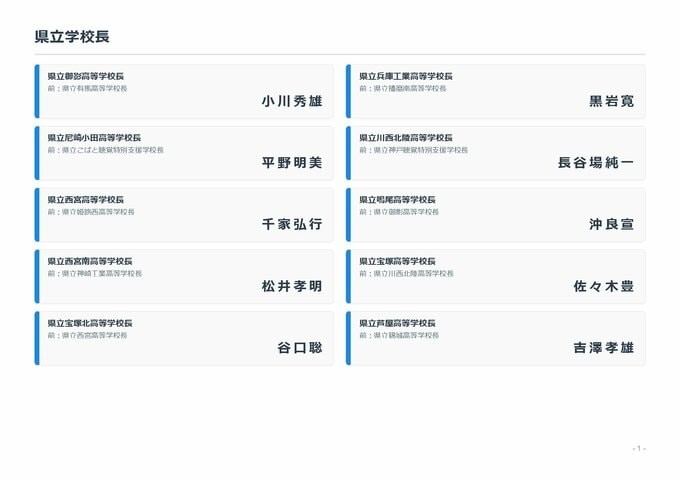
Task: Select the name 千家弘行
Action: tap(292, 225)
